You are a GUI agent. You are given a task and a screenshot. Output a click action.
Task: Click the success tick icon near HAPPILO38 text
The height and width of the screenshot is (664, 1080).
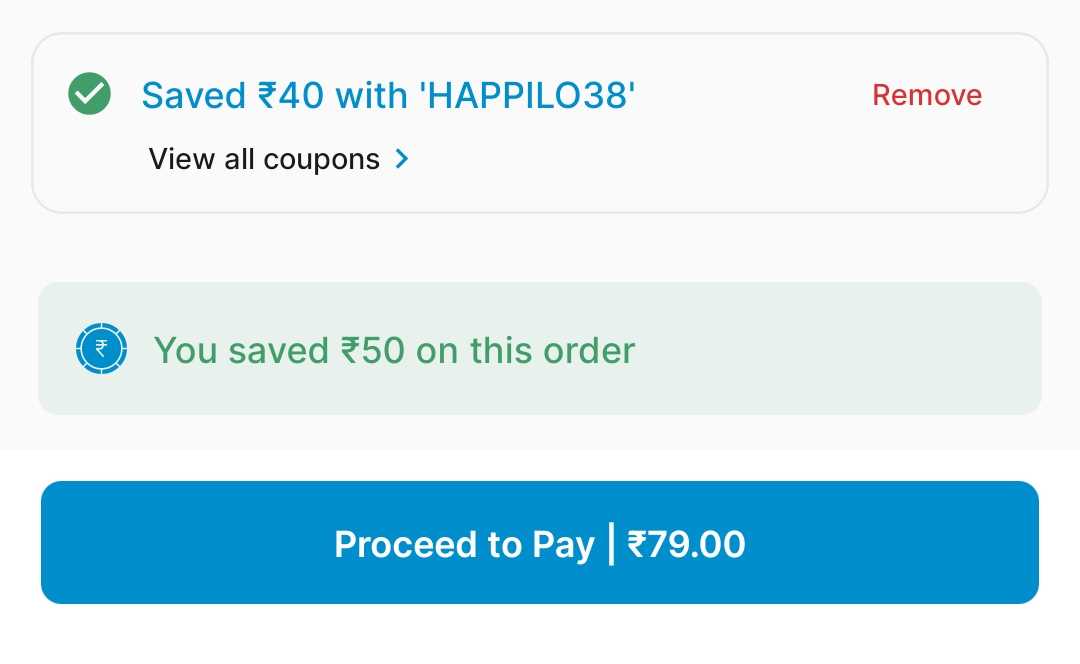click(89, 93)
